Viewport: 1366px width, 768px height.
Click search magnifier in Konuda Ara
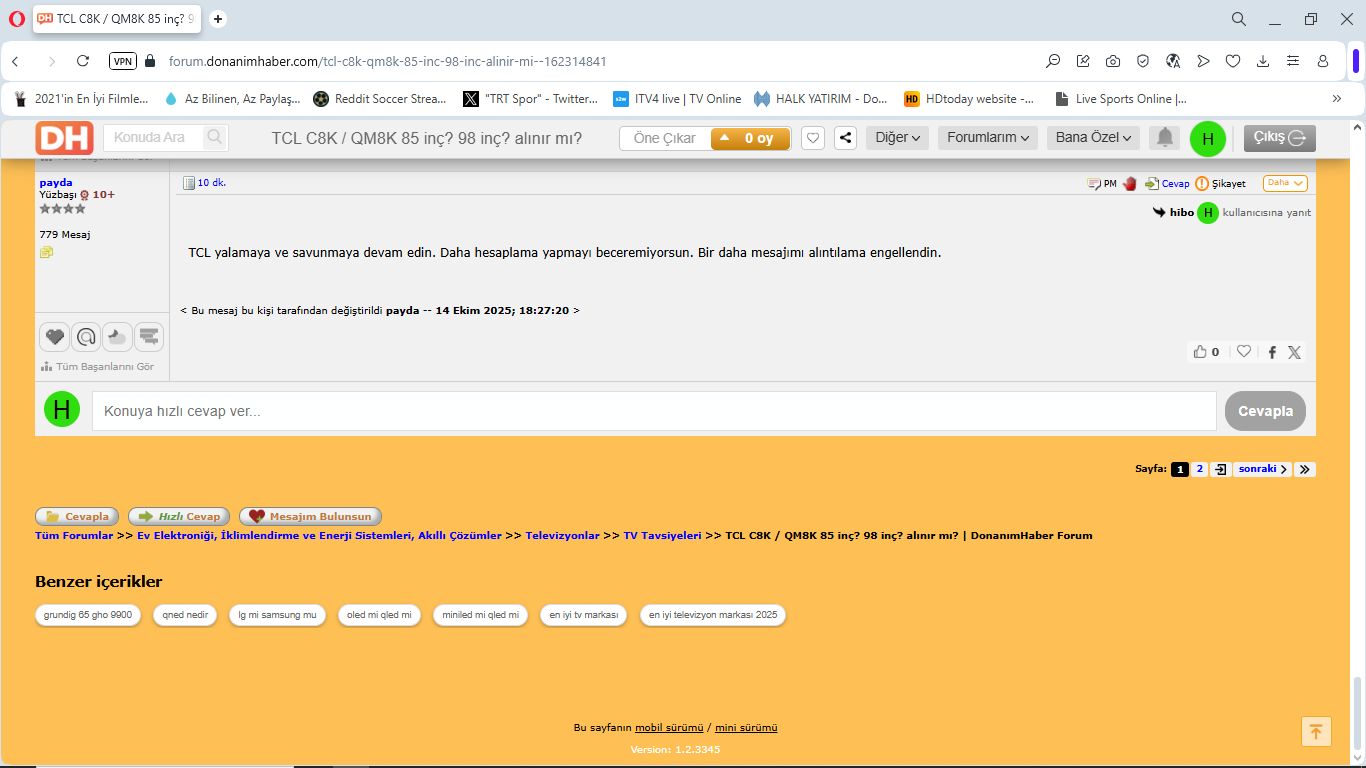tap(214, 137)
